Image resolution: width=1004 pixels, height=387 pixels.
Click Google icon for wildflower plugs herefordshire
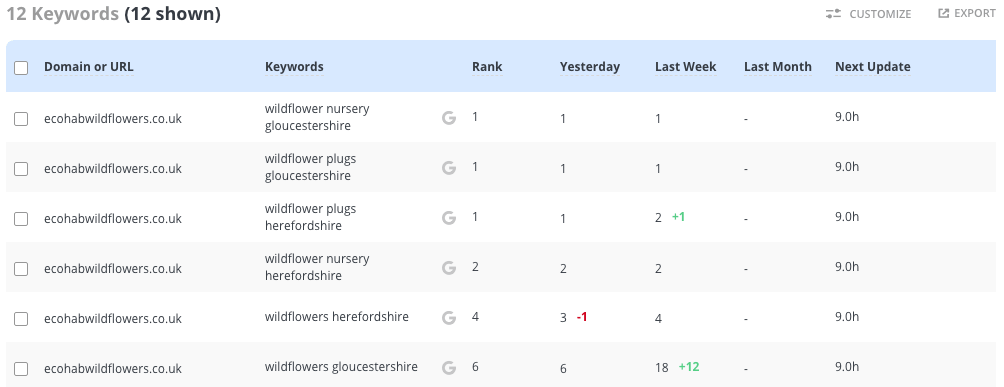tap(449, 218)
